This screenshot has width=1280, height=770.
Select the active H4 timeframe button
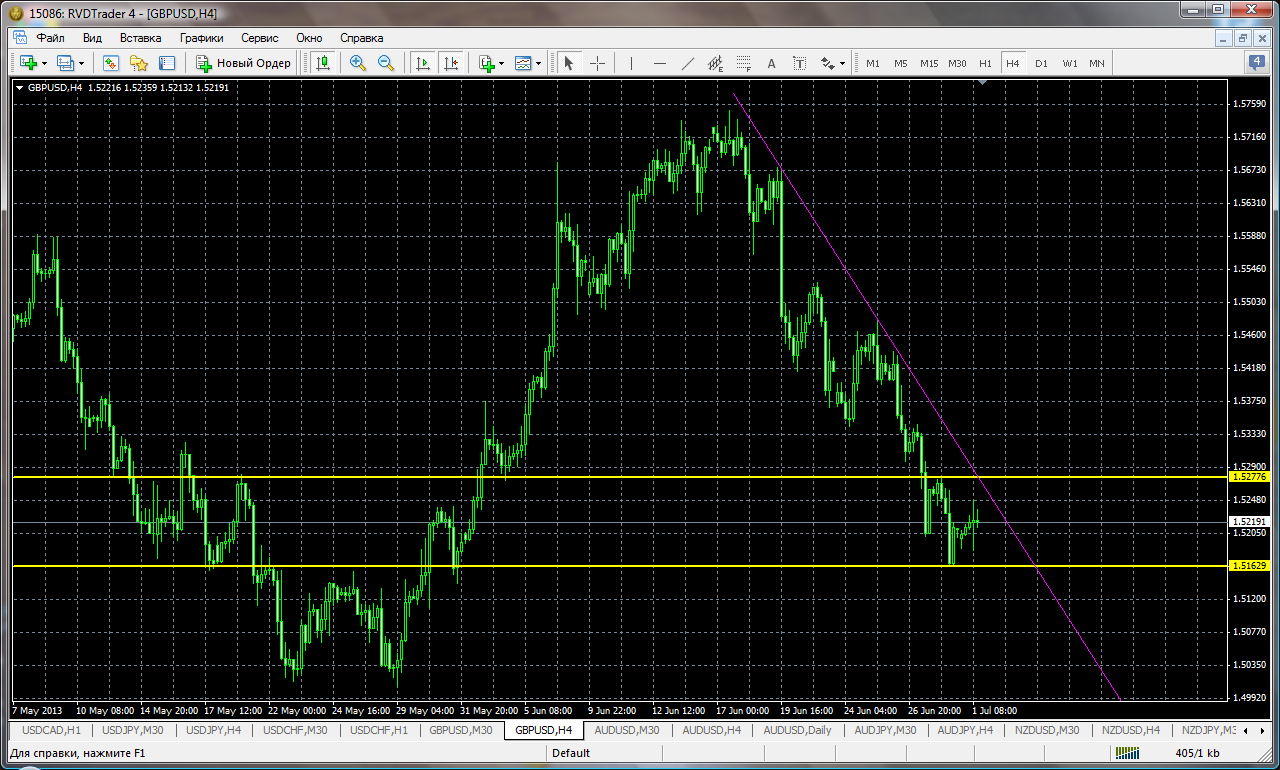(x=1013, y=63)
